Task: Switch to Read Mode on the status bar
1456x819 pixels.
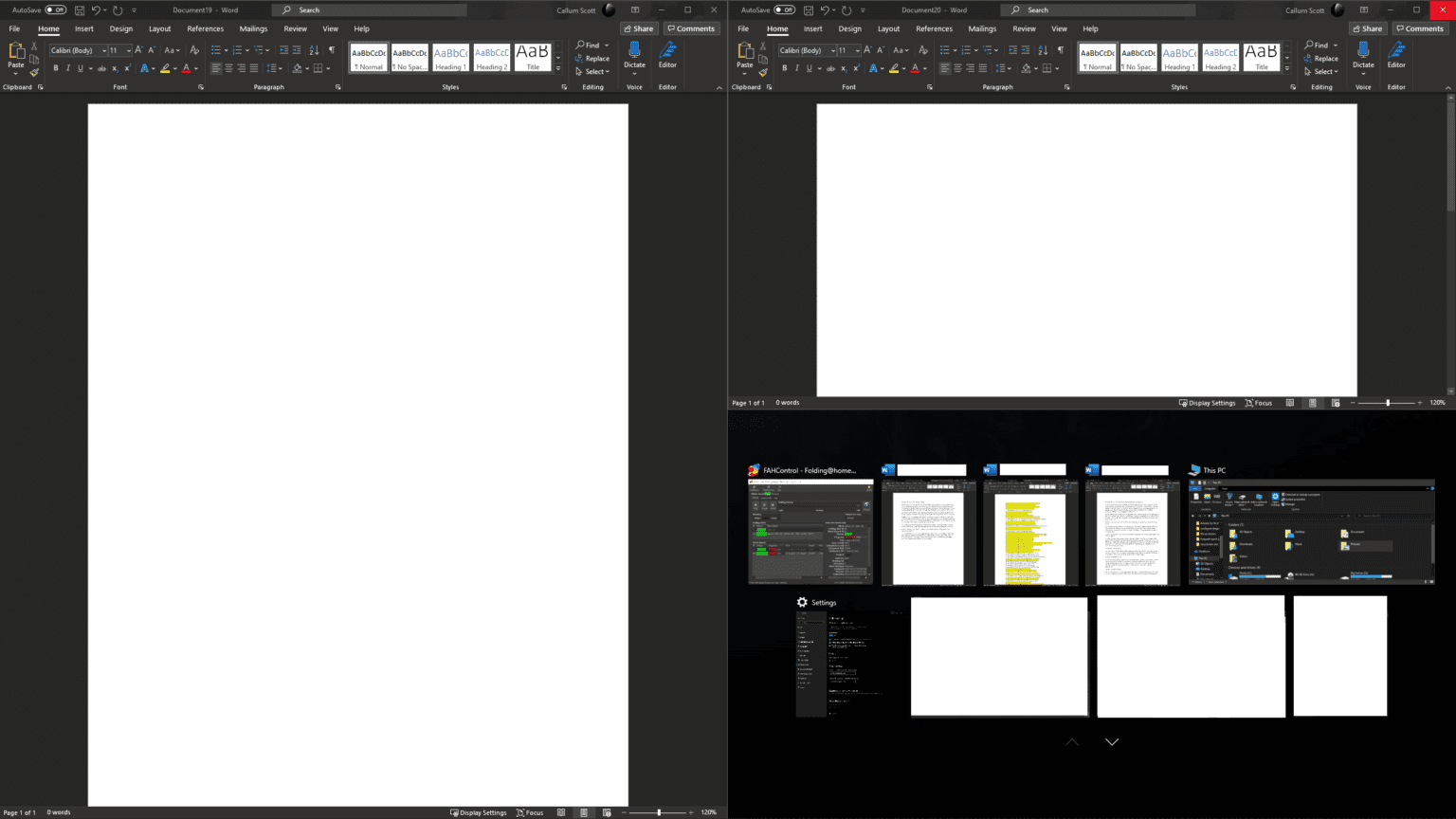Action: pos(561,812)
